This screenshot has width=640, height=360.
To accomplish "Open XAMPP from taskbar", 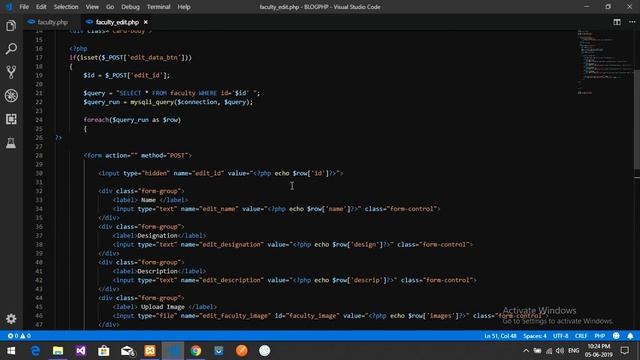I will (x=150, y=351).
